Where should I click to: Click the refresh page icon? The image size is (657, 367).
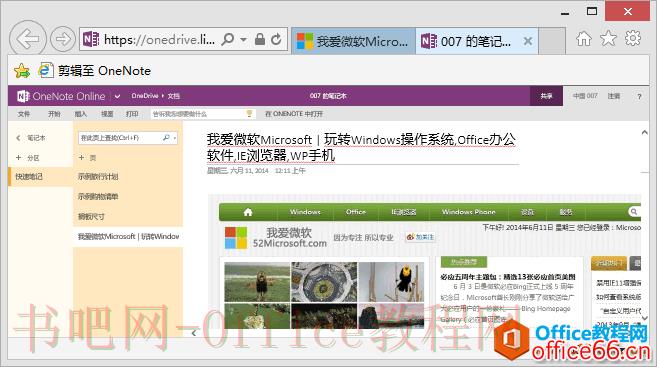click(x=276, y=39)
